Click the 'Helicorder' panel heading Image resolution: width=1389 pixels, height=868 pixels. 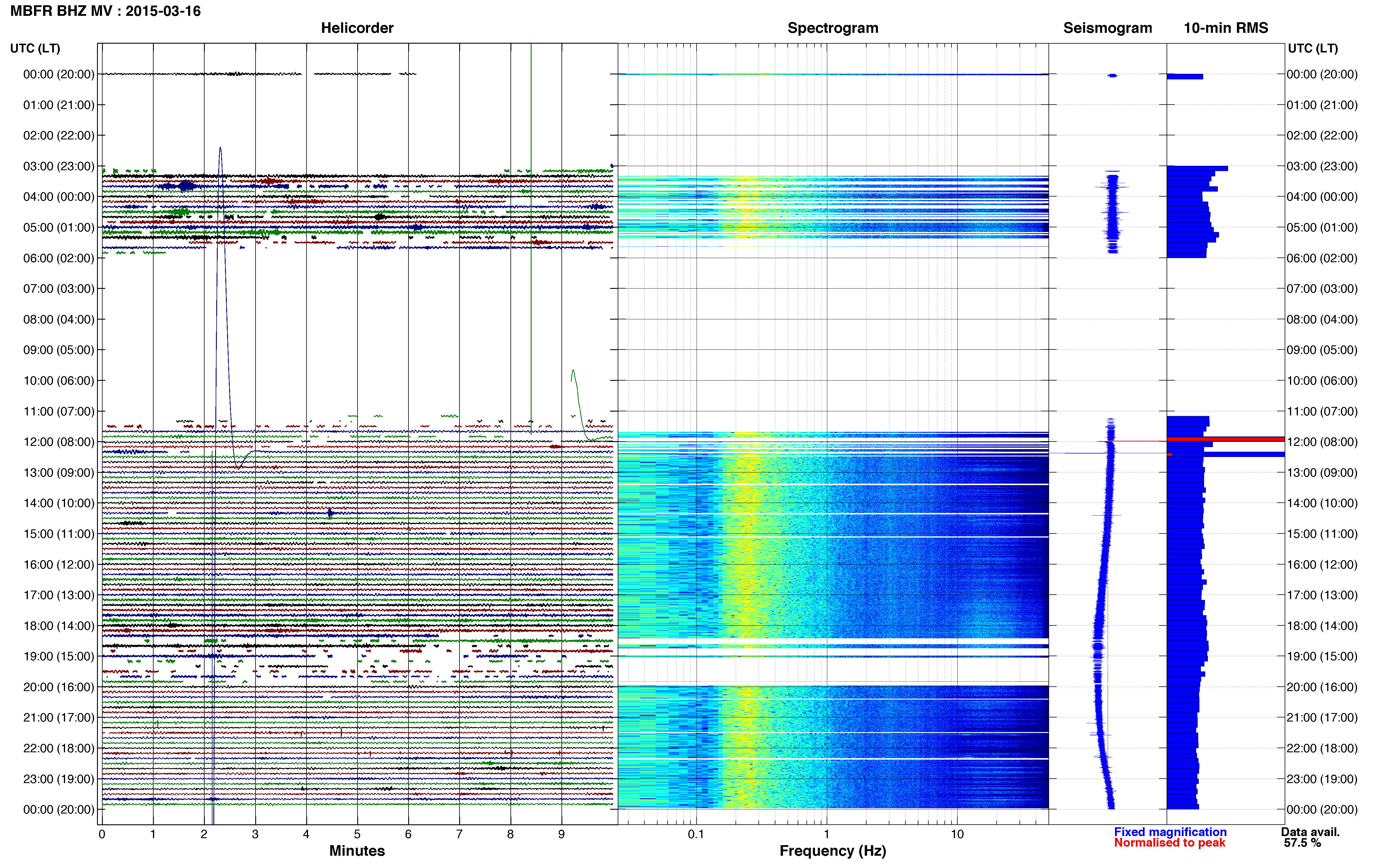click(x=357, y=28)
